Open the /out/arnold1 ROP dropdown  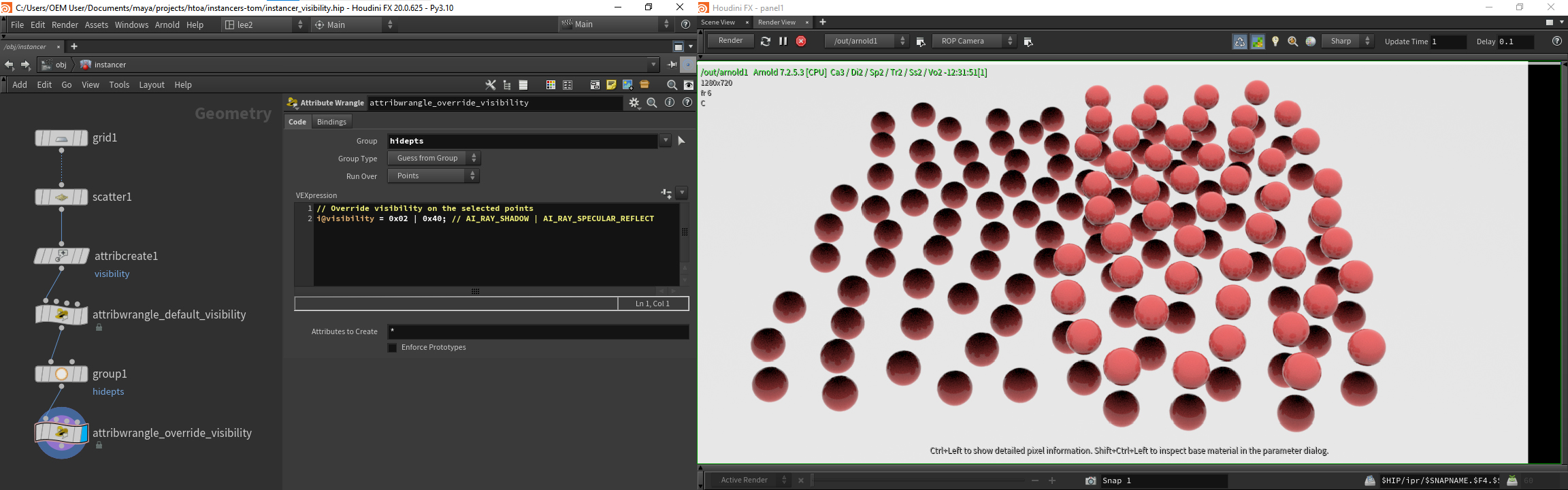(x=866, y=42)
